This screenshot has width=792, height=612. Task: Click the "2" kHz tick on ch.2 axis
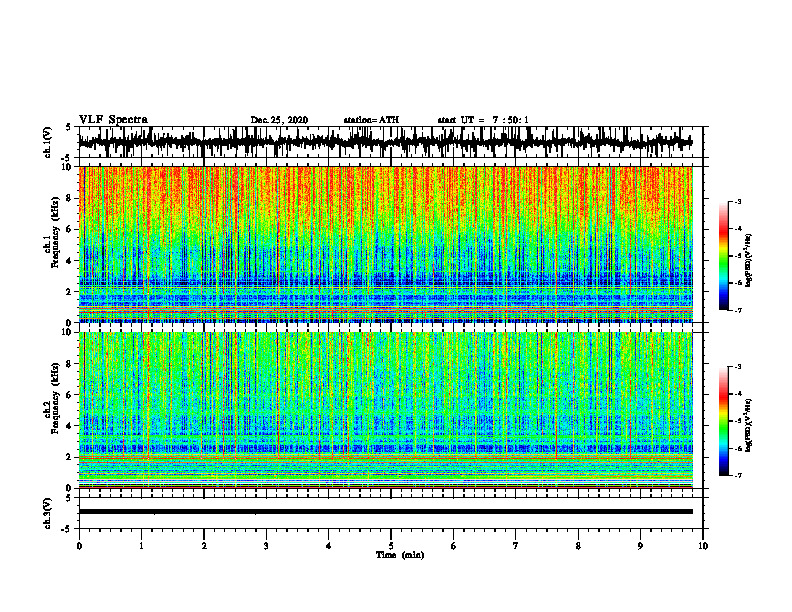(x=69, y=457)
